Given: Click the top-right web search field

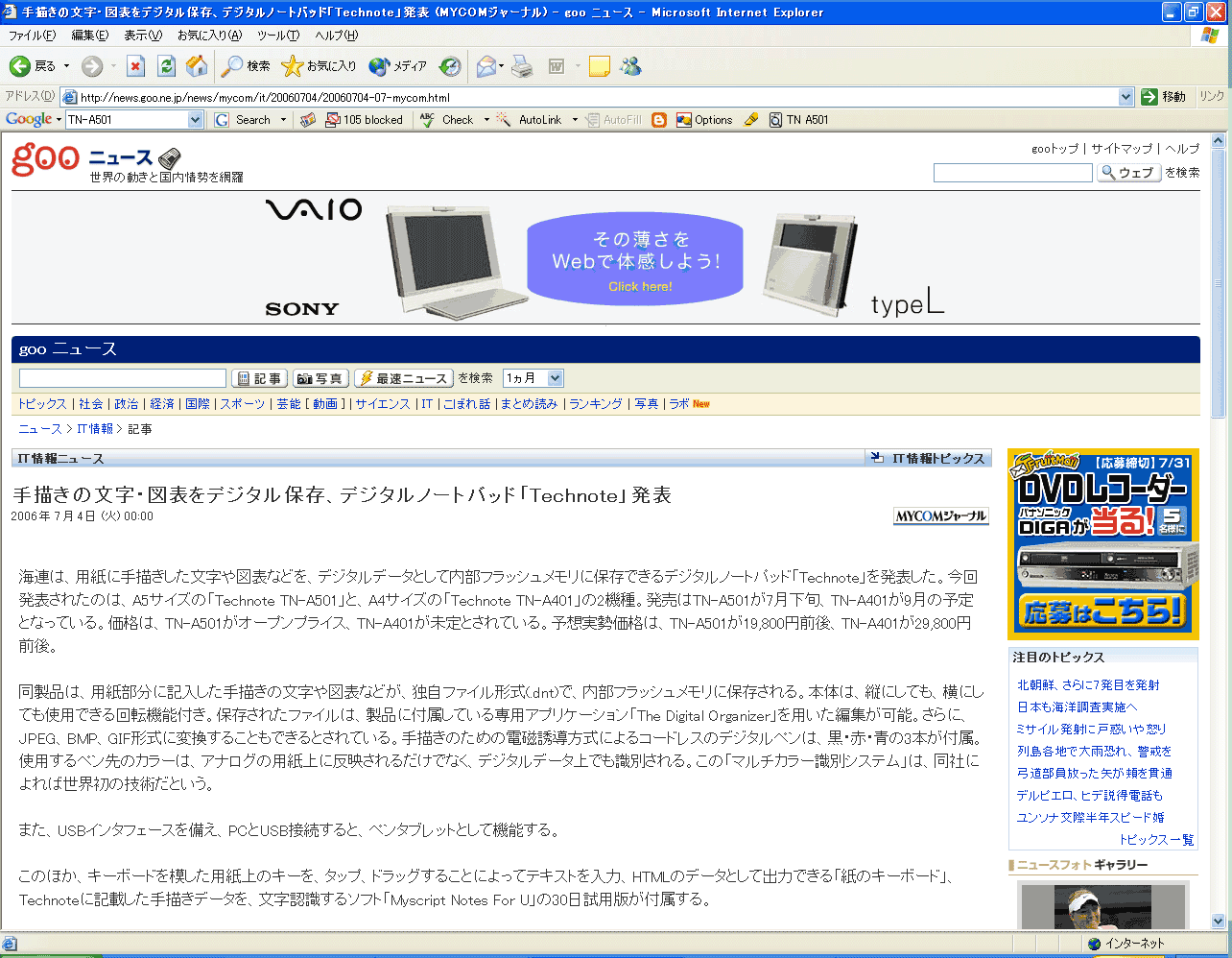Looking at the screenshot, I should 1013,173.
